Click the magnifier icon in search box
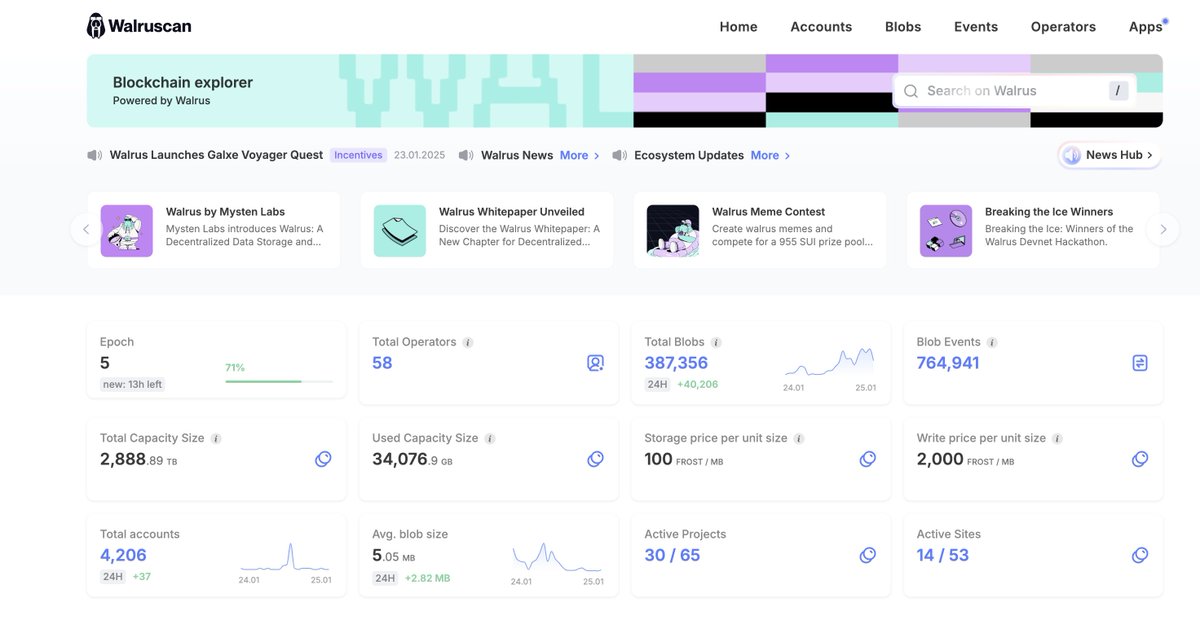The image size is (1200, 620). (911, 91)
